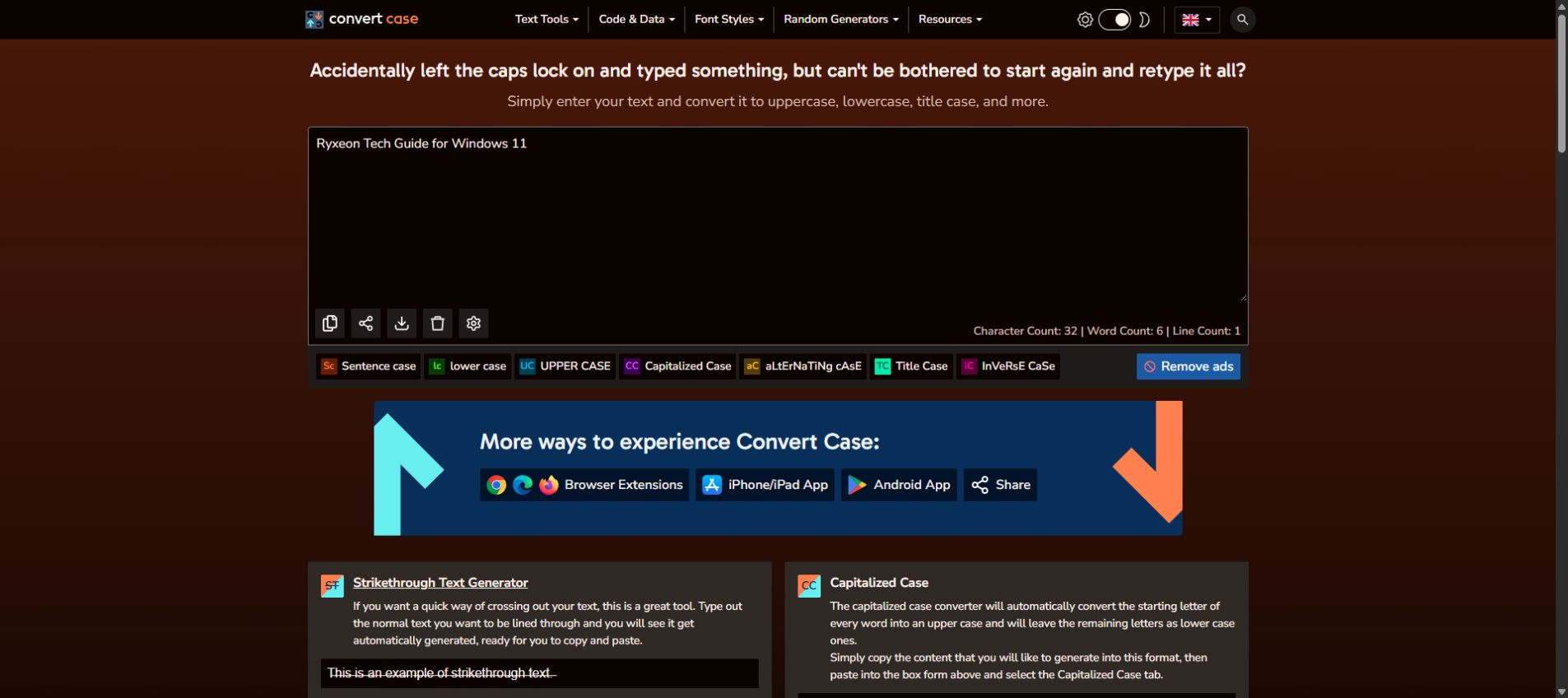
Task: Open the iPhone/iPad App link
Action: click(x=765, y=485)
